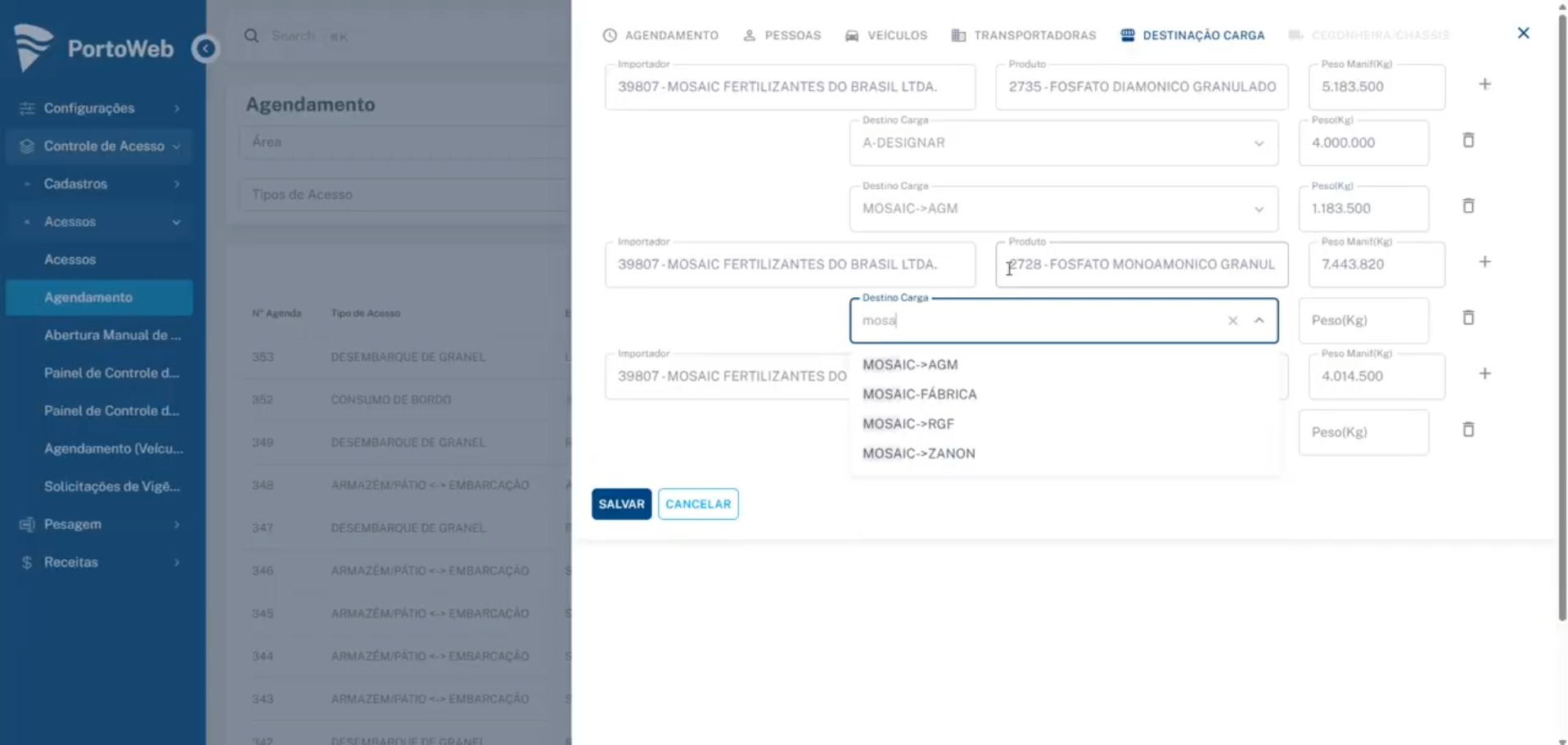Expand the MOSAIC->AGM destination dropdown
1568x745 pixels.
1259,210
